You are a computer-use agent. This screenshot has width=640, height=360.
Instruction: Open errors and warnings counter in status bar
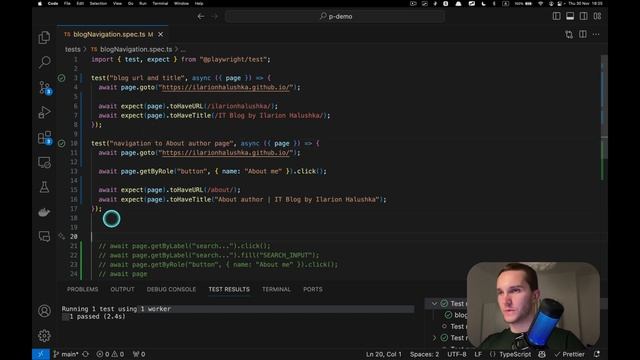(110, 354)
